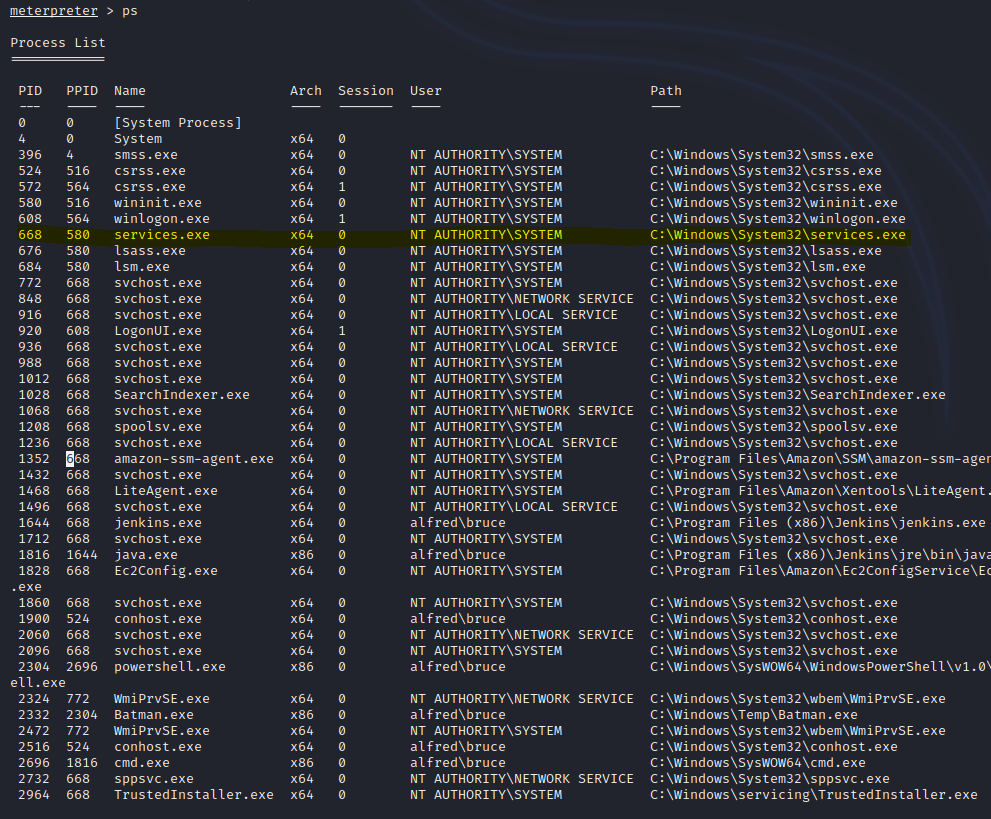991x819 pixels.
Task: Click the [System Process] entry
Action: click(178, 123)
